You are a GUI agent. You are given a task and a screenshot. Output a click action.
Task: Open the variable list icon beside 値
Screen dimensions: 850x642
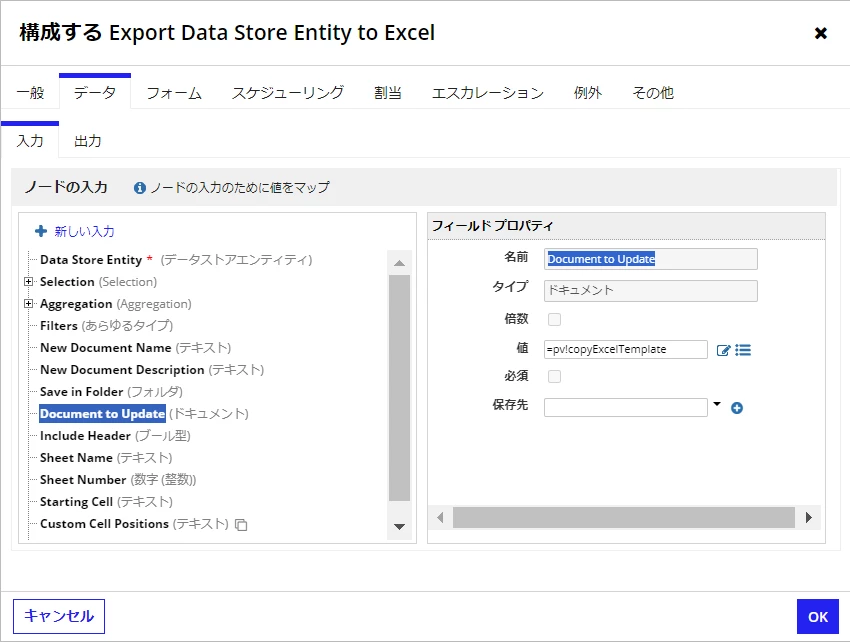743,350
